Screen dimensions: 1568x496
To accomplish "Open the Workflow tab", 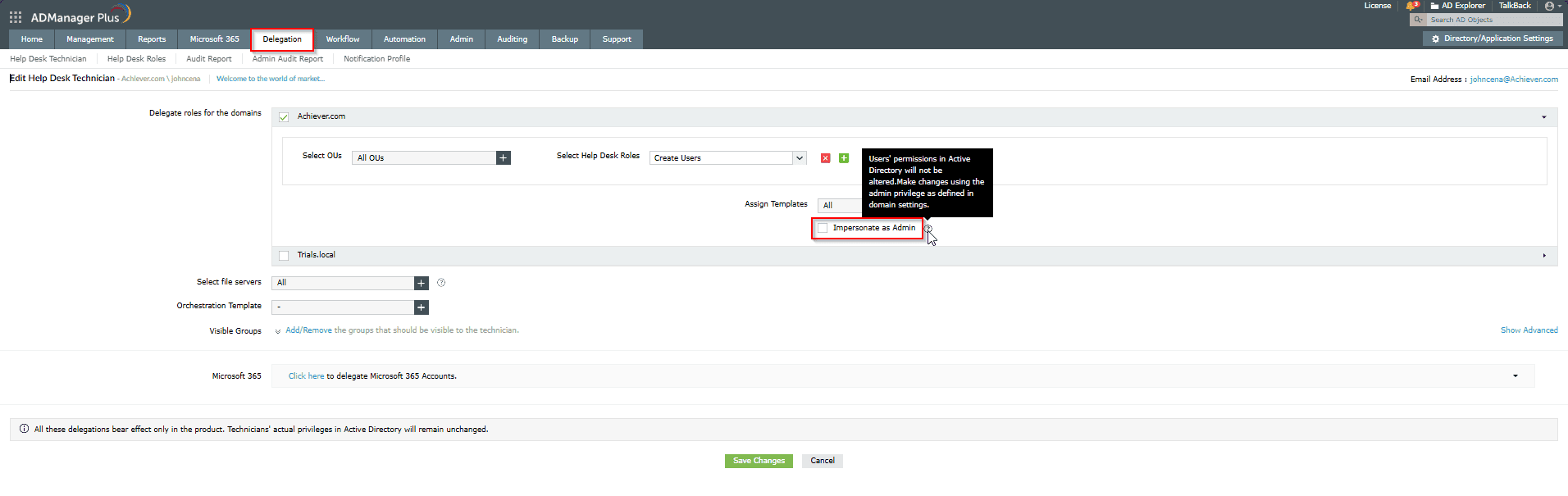I will (342, 39).
